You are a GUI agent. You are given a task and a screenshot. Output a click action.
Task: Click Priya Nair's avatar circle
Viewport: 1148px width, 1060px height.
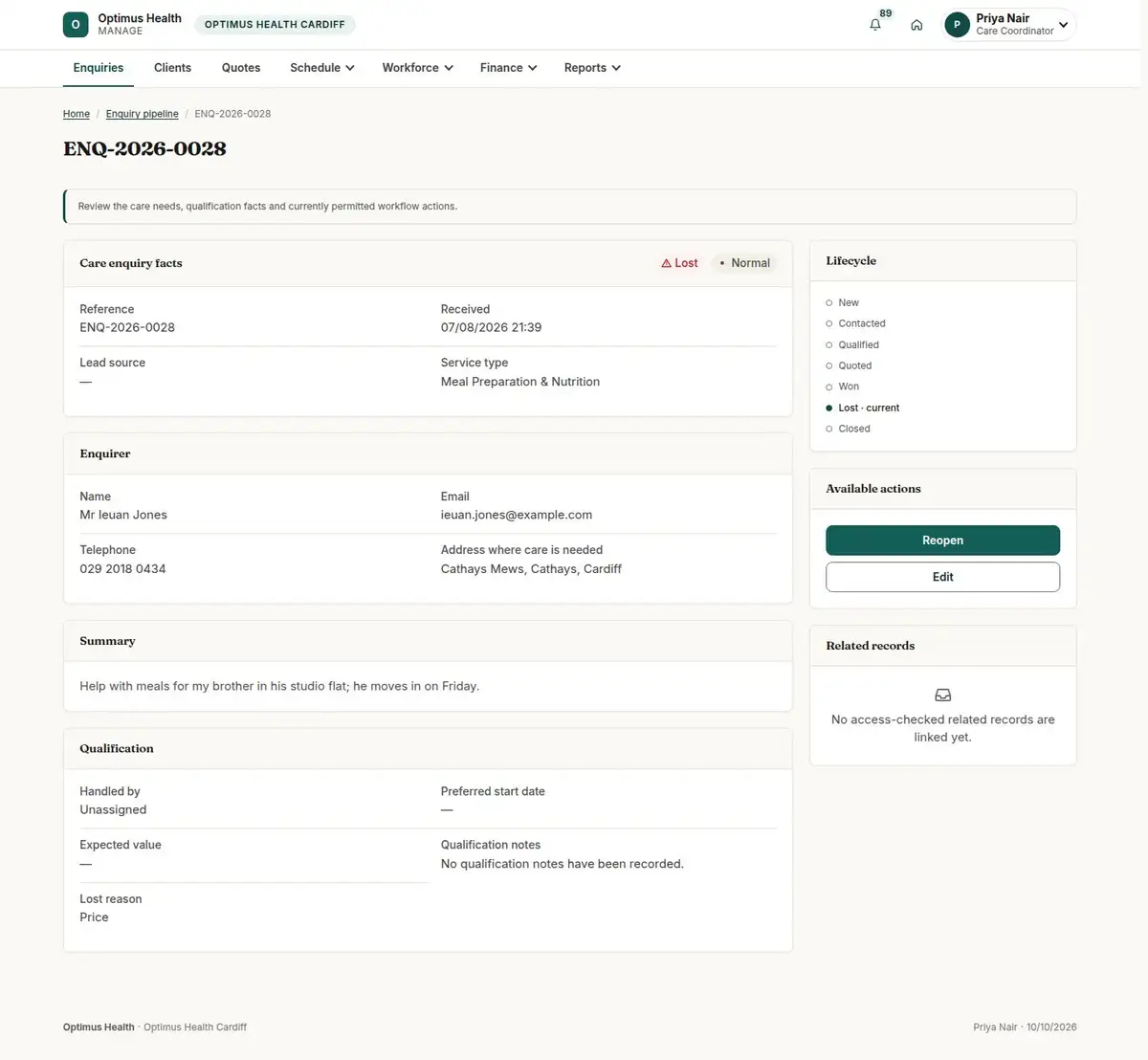click(x=957, y=25)
